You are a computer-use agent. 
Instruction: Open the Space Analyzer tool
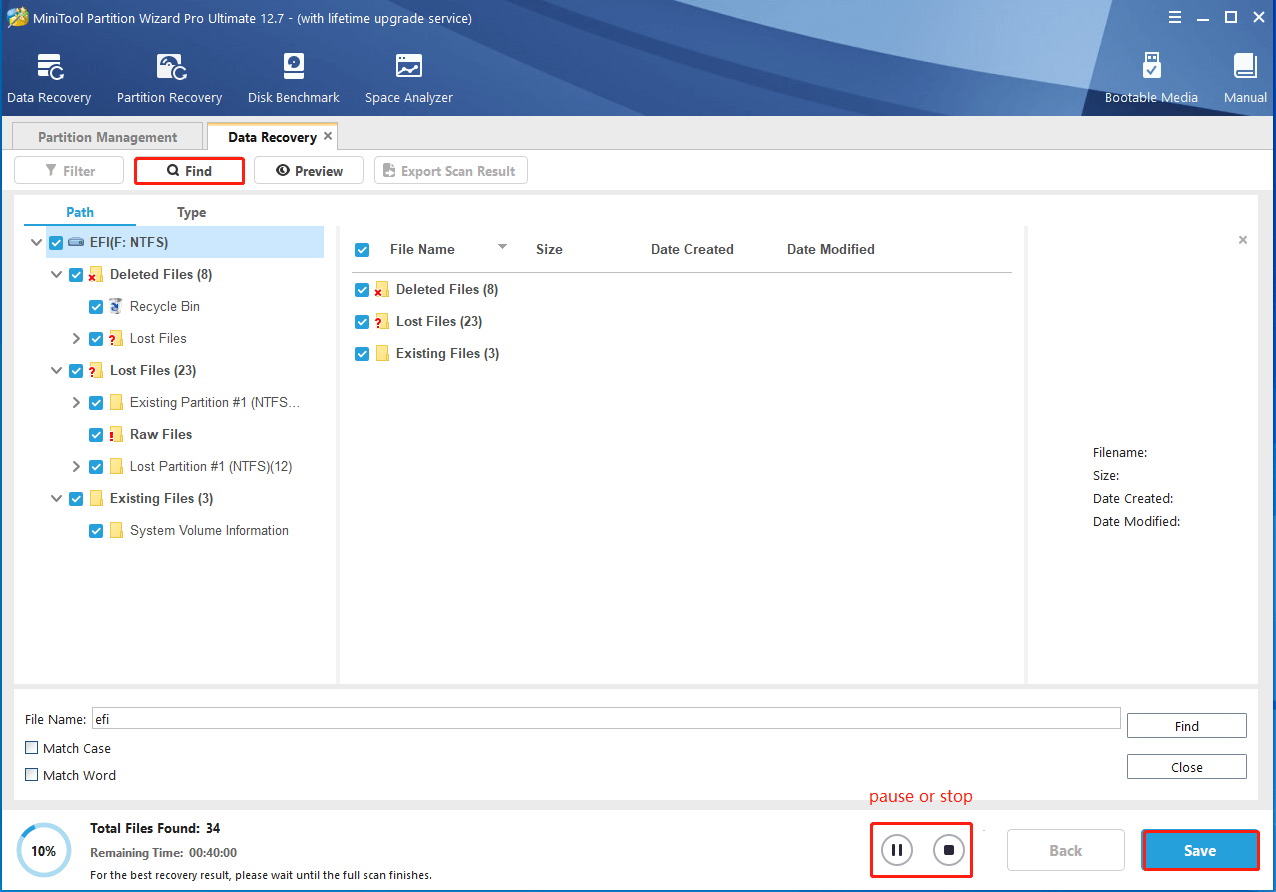(409, 79)
